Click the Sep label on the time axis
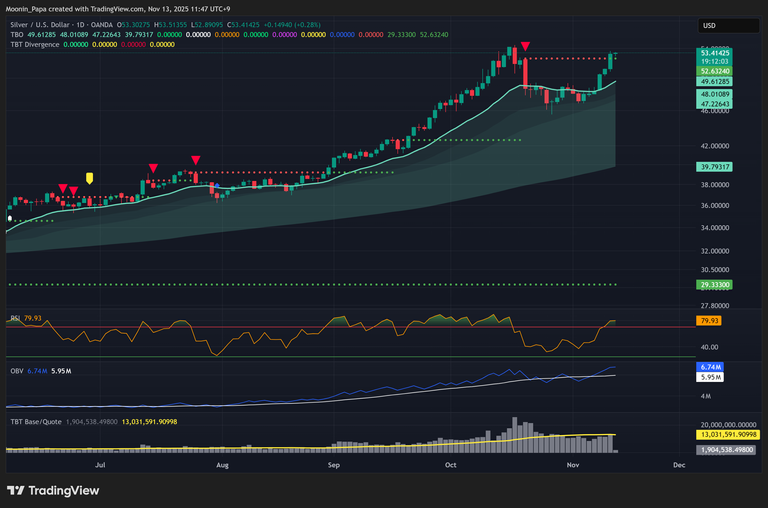Image resolution: width=768 pixels, height=508 pixels. click(x=334, y=465)
